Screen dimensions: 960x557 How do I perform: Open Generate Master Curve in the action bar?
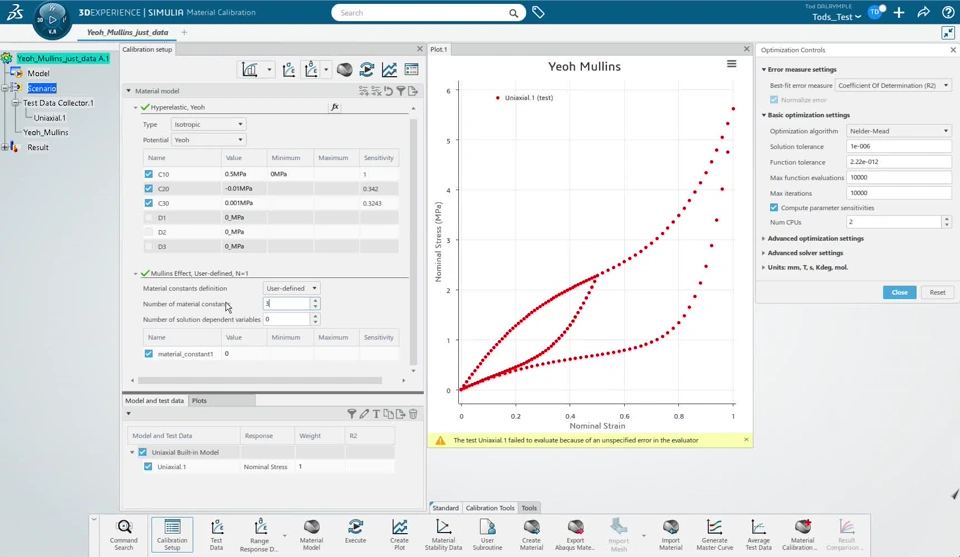714,534
